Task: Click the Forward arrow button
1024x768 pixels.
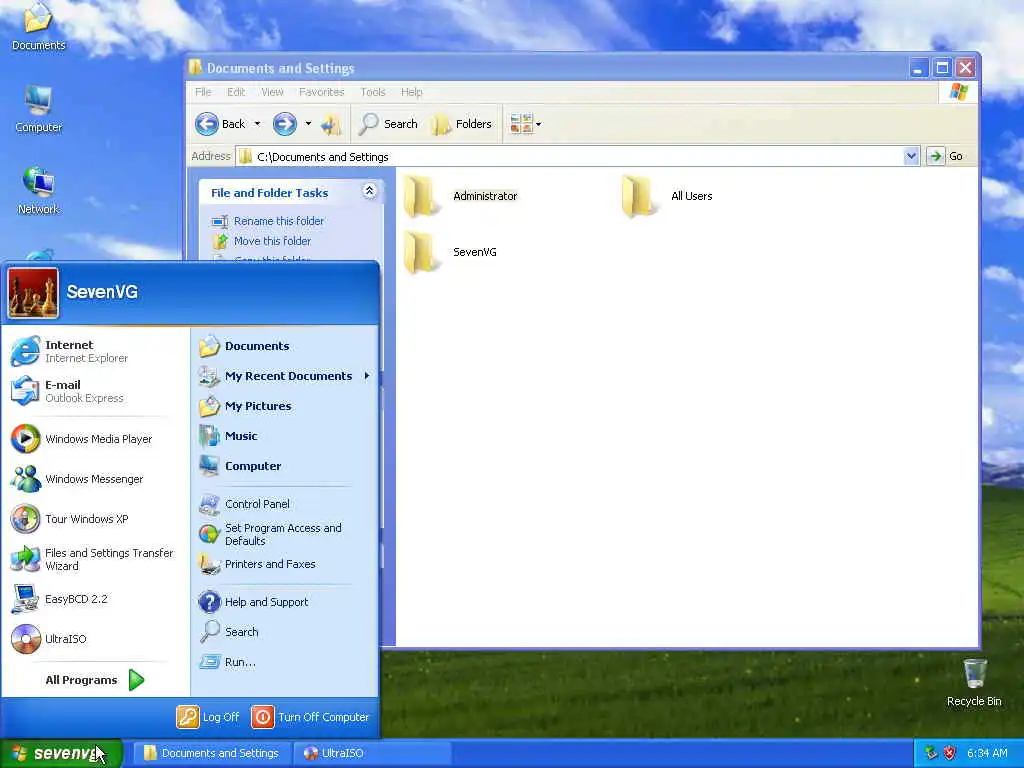Action: click(x=285, y=124)
